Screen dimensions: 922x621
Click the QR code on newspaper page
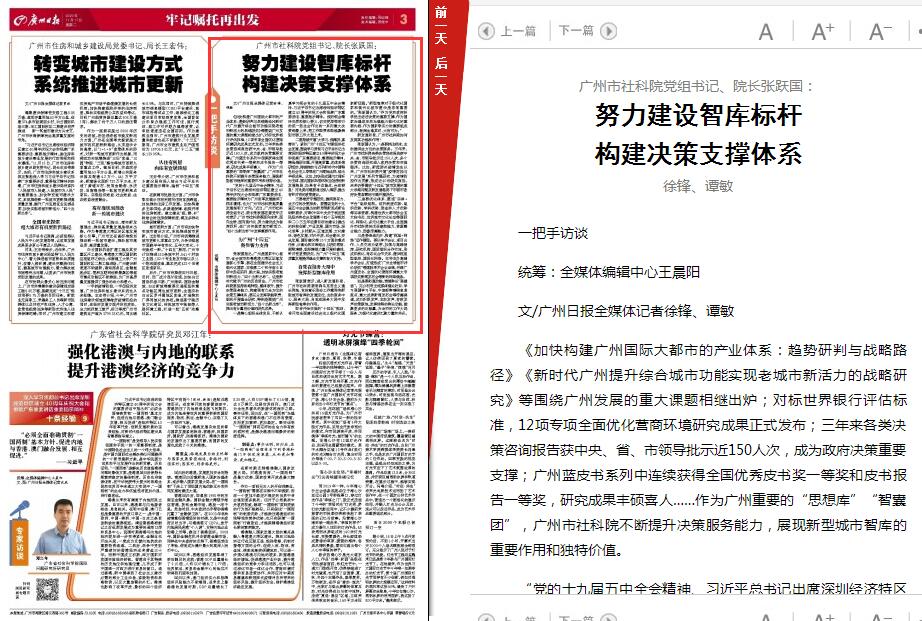pyautogui.click(x=49, y=590)
